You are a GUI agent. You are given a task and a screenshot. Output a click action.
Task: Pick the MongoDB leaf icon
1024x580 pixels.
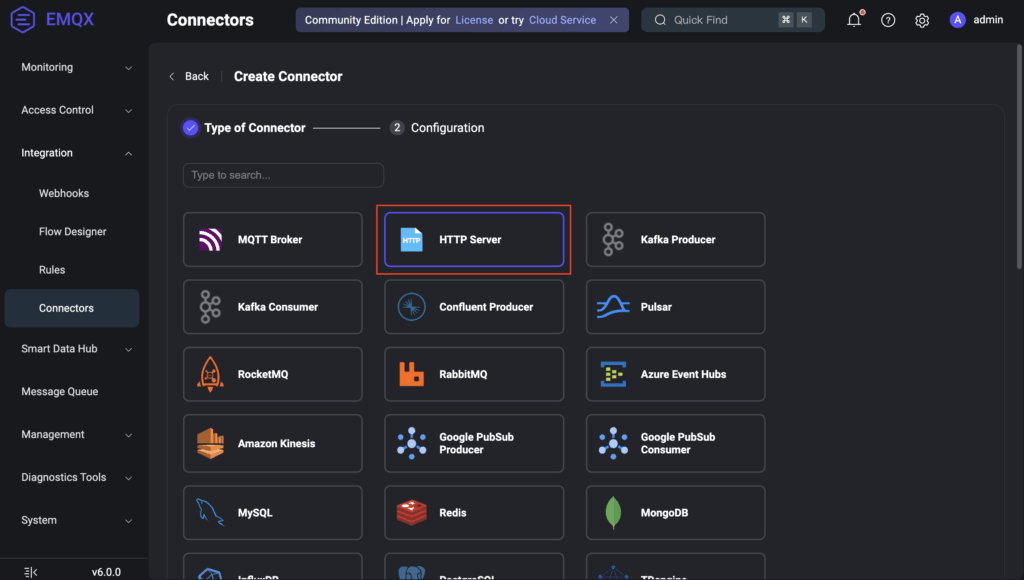click(x=613, y=513)
